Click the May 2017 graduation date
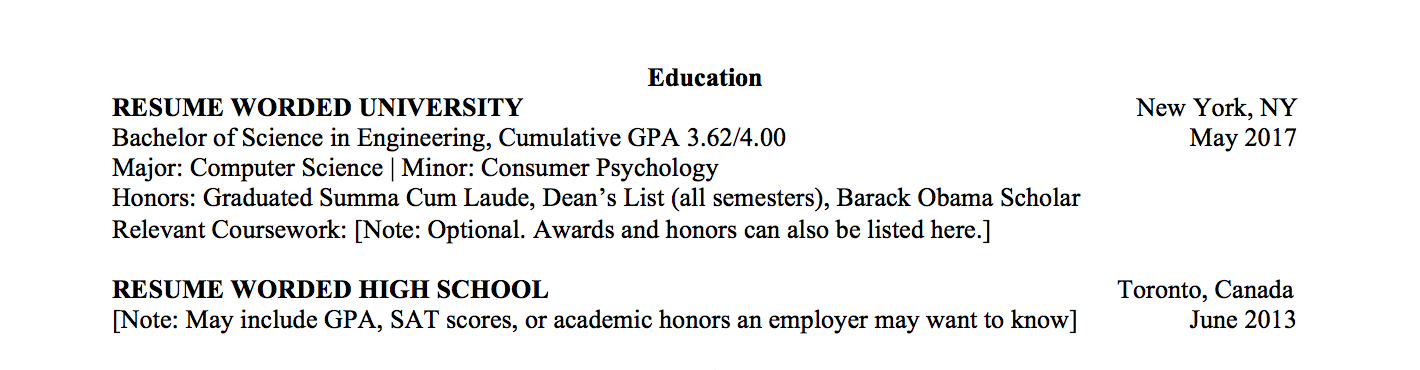Screen dimensions: 1420x370 click(1242, 138)
